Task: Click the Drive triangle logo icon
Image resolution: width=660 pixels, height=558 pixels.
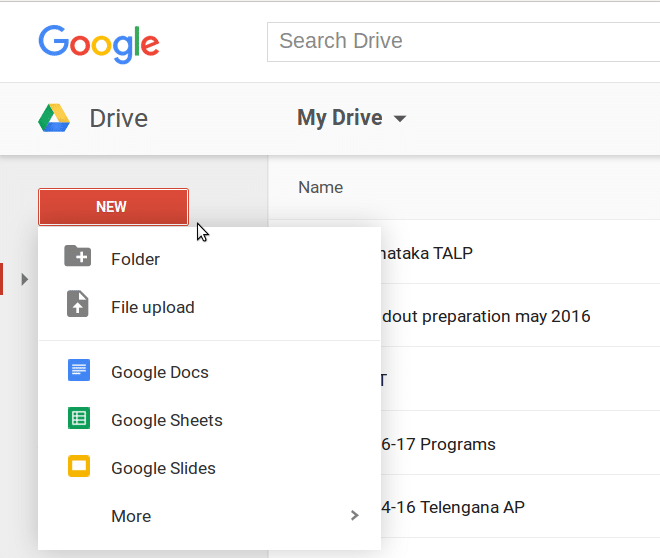Action: 54,118
